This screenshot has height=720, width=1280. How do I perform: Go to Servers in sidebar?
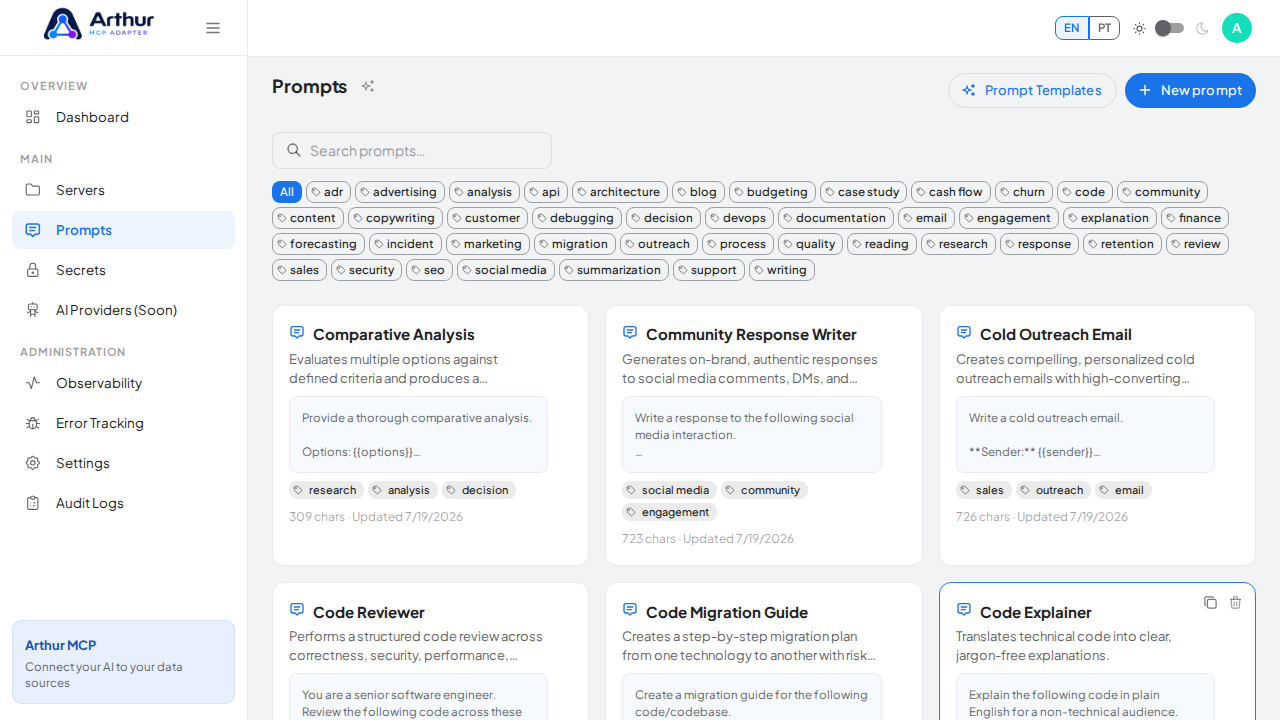[124, 190]
